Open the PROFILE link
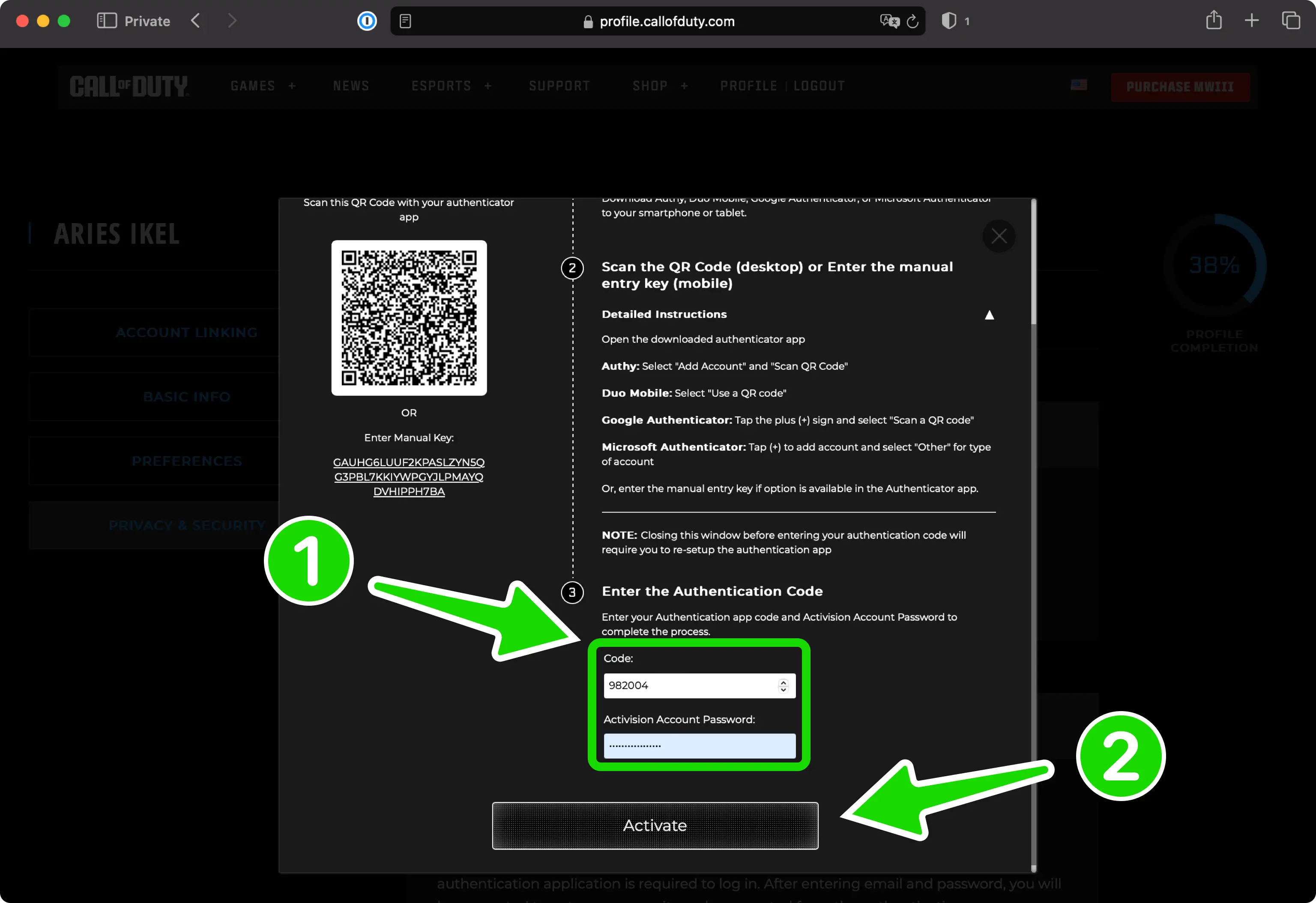 748,86
